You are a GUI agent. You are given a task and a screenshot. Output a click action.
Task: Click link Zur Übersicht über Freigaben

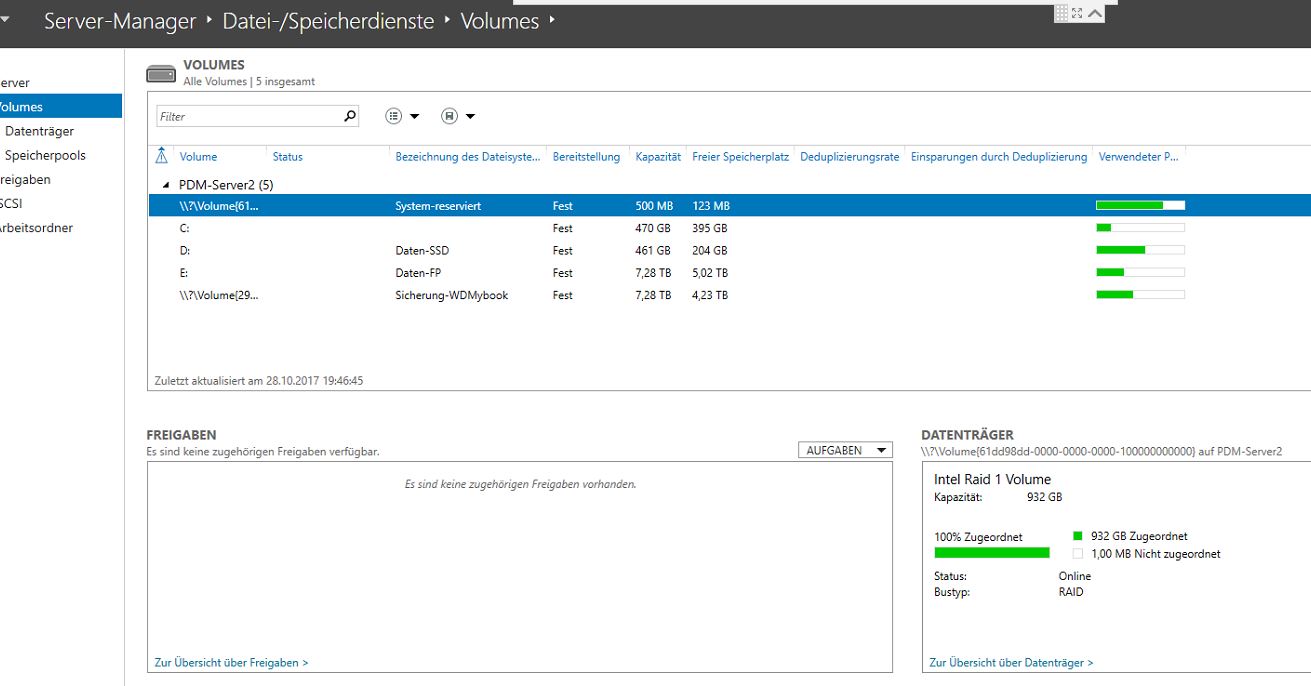231,662
